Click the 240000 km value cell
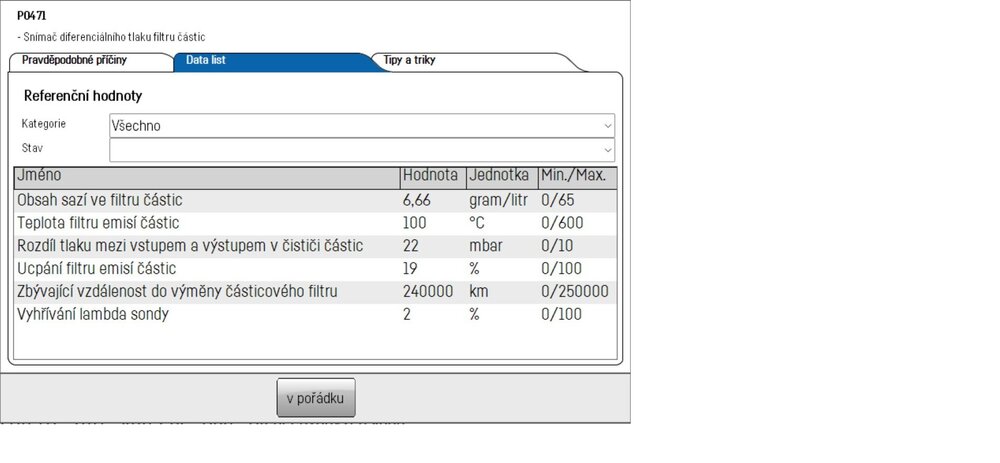1000x463 pixels. point(434,292)
